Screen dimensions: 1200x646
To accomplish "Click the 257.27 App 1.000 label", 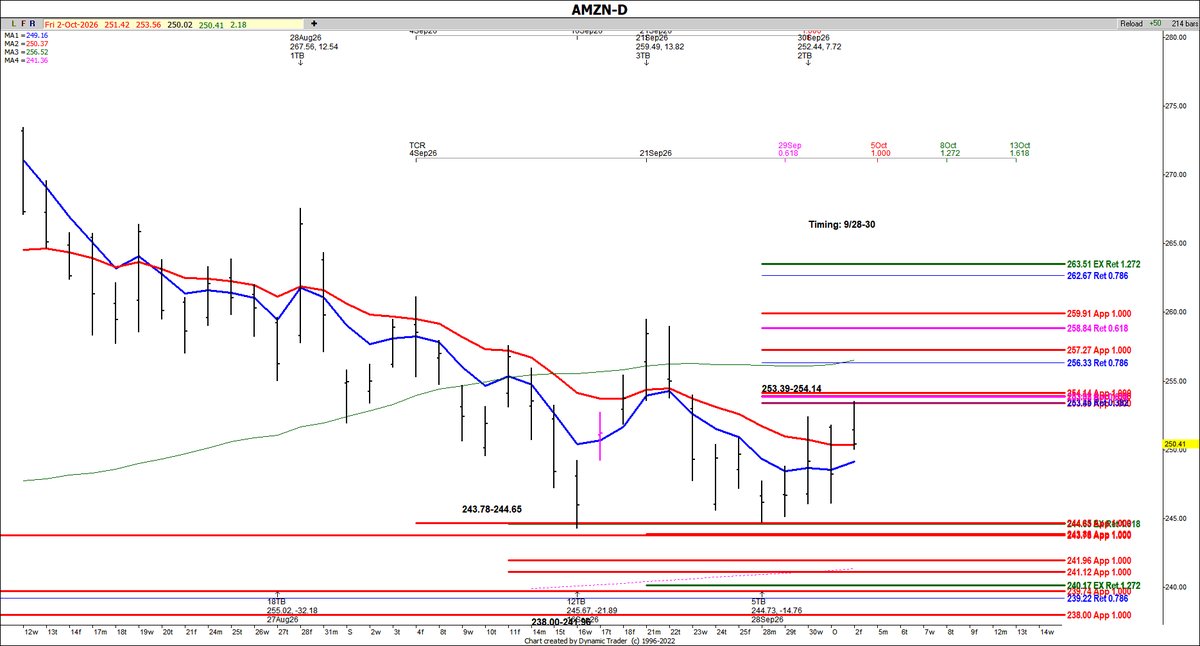I will pos(1098,350).
